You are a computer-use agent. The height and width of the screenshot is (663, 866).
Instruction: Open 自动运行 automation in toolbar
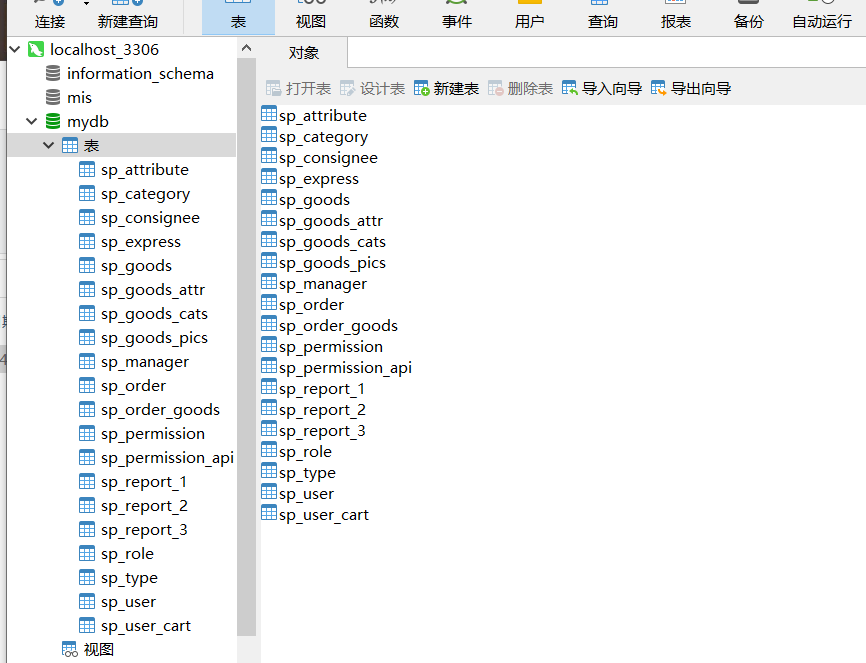pyautogui.click(x=822, y=17)
